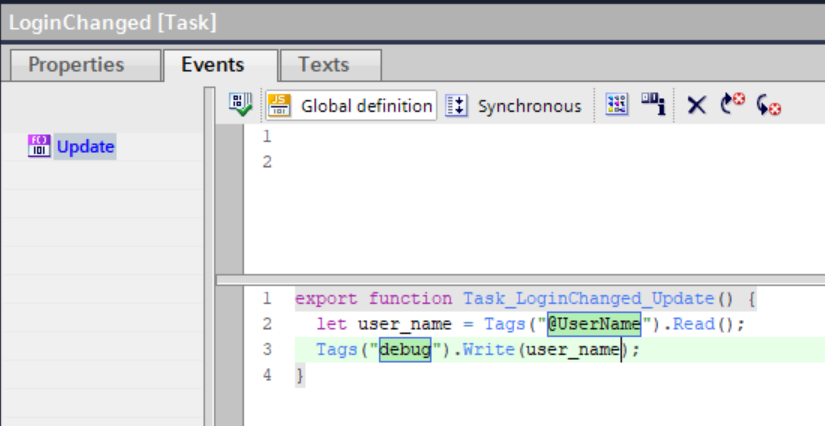The image size is (825, 426).
Task: Click the last toolbar icon with red X
Action: [768, 105]
